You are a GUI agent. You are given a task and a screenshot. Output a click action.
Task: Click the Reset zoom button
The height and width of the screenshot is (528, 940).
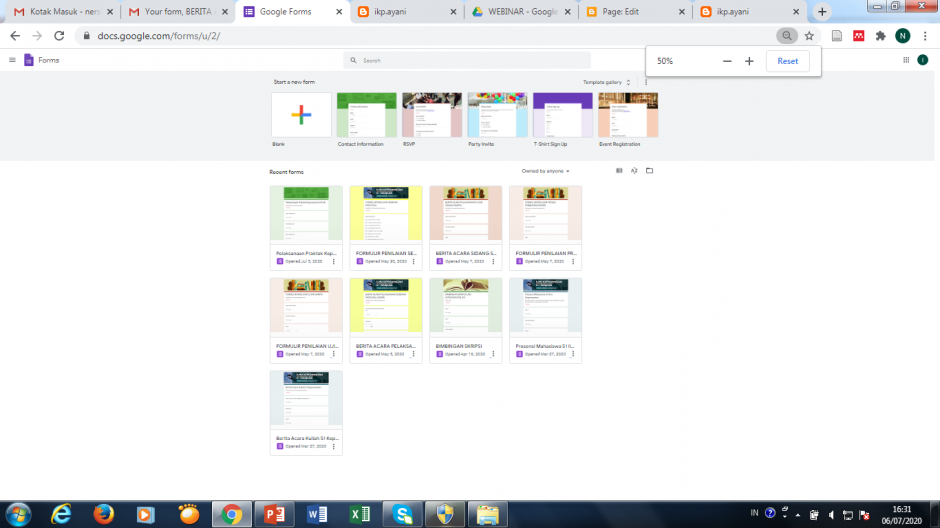pyautogui.click(x=788, y=61)
